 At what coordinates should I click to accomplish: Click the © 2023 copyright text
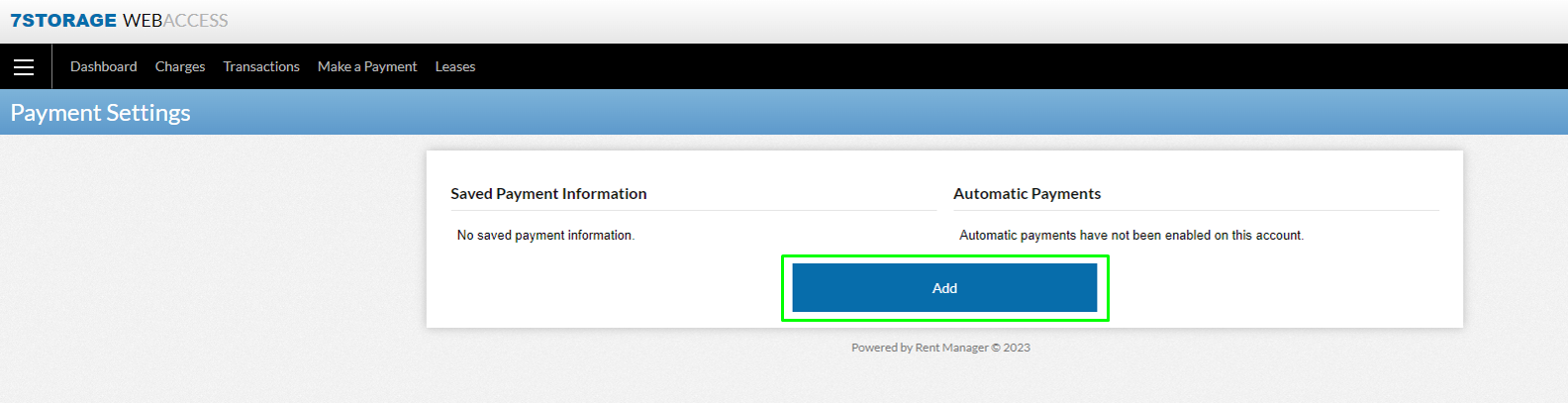click(1011, 348)
